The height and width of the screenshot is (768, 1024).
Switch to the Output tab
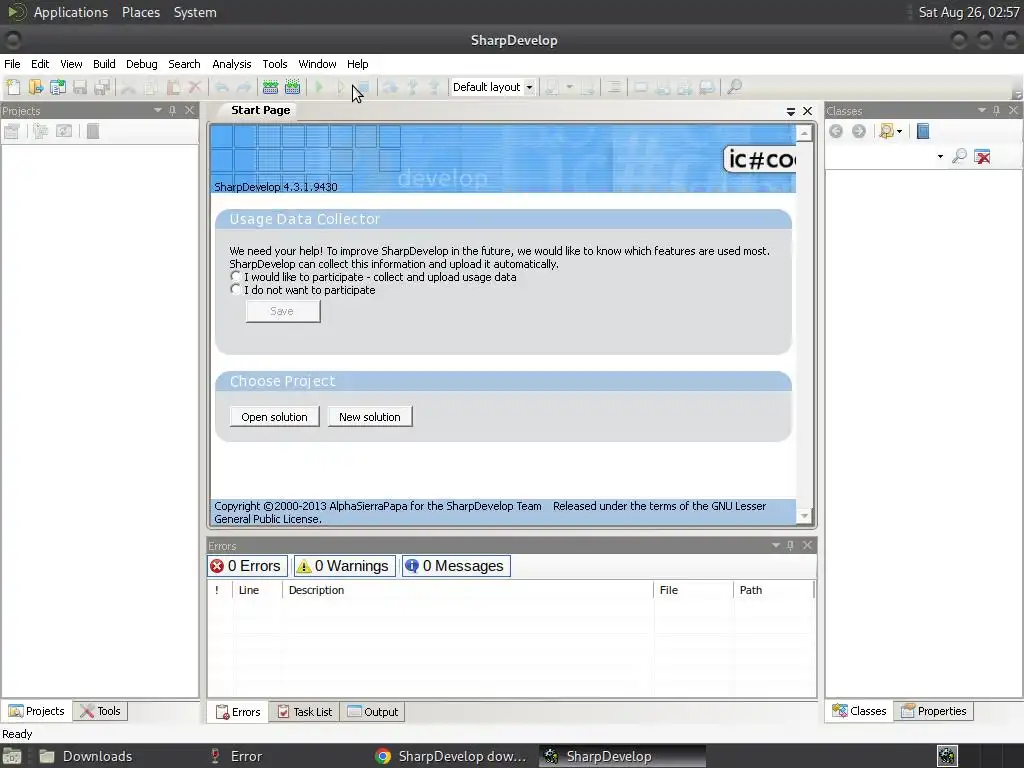[x=372, y=712]
